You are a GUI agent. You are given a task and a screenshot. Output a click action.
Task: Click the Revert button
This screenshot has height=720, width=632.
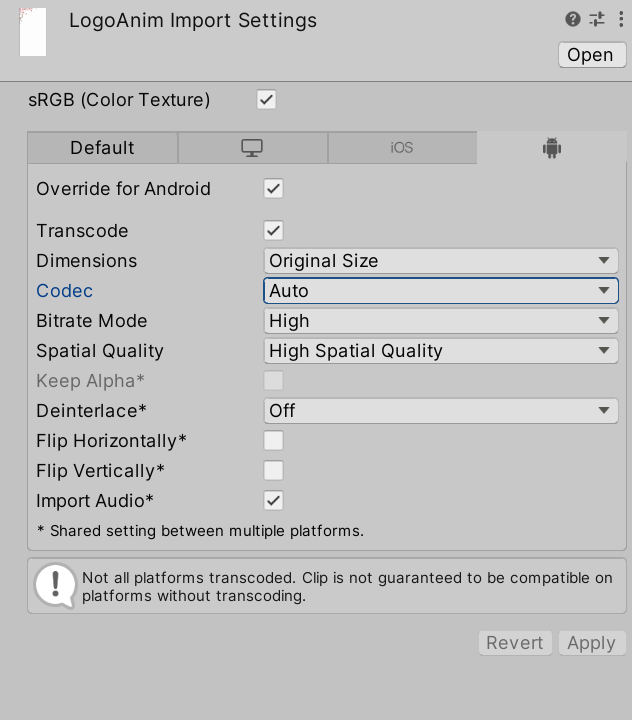[x=515, y=643]
